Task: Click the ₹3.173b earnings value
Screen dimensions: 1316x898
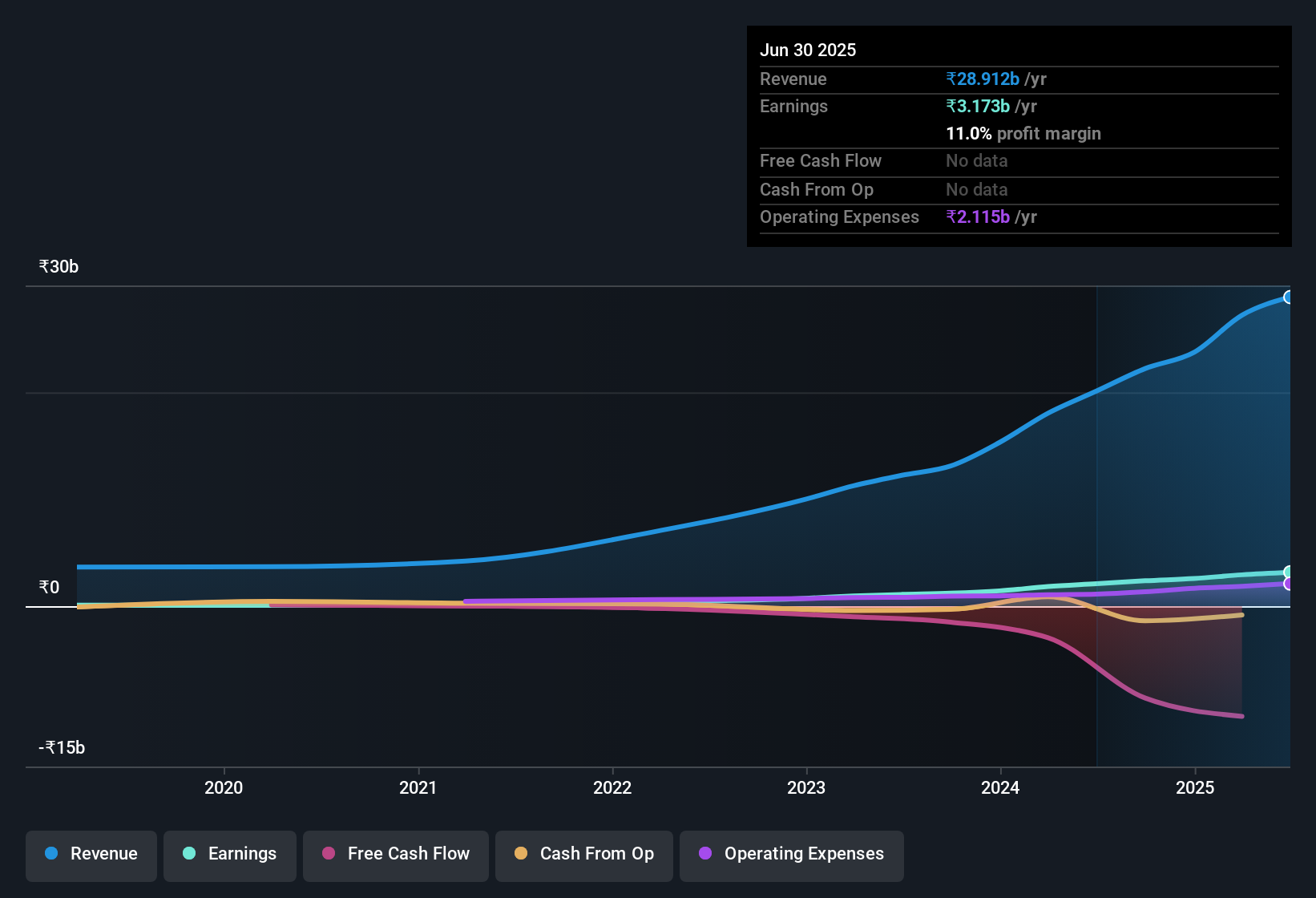Action: [978, 106]
